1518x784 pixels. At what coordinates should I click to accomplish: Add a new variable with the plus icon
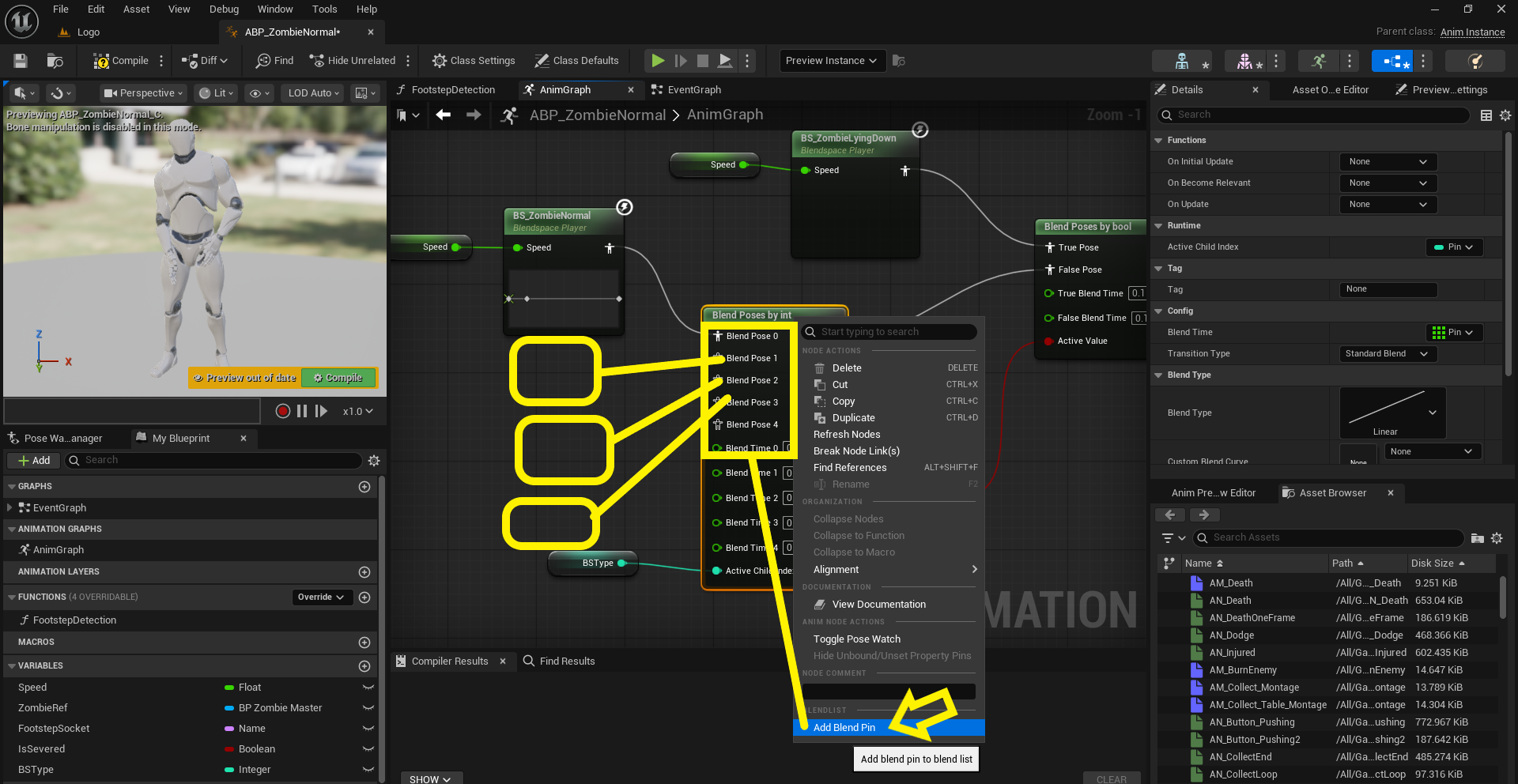click(364, 666)
